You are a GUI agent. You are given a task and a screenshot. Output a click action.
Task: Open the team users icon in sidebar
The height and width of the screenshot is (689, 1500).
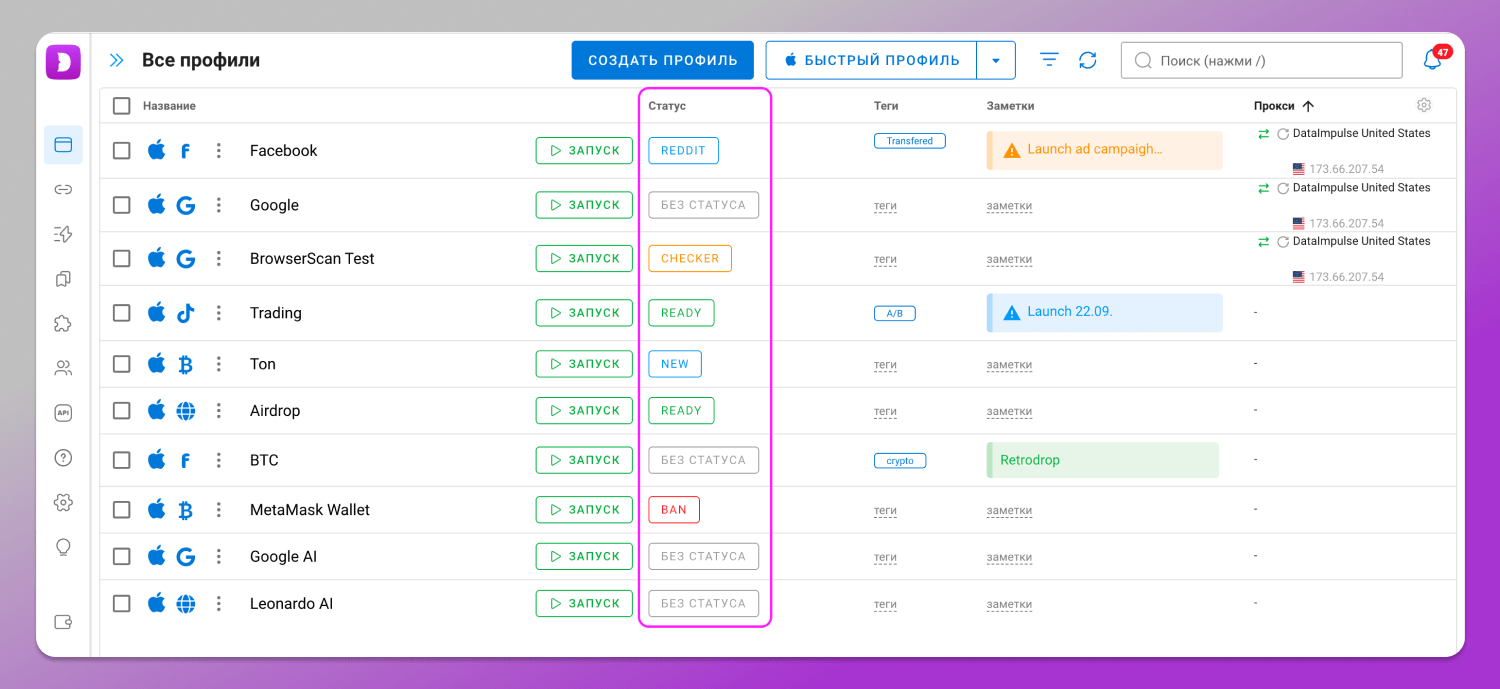tap(63, 368)
